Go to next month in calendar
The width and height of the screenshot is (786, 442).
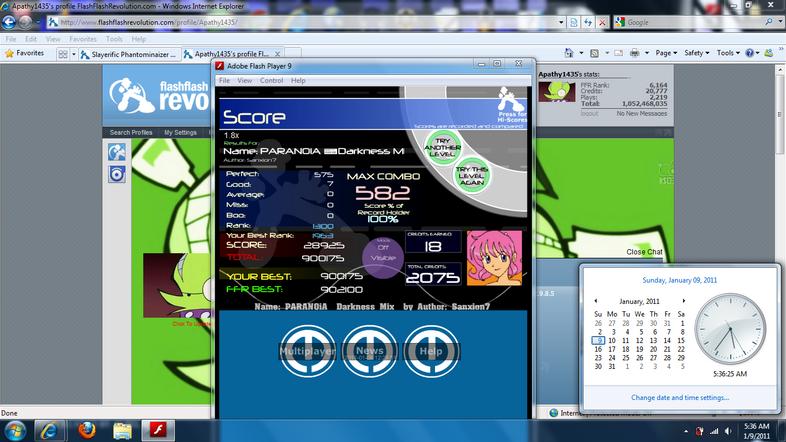pos(683,301)
